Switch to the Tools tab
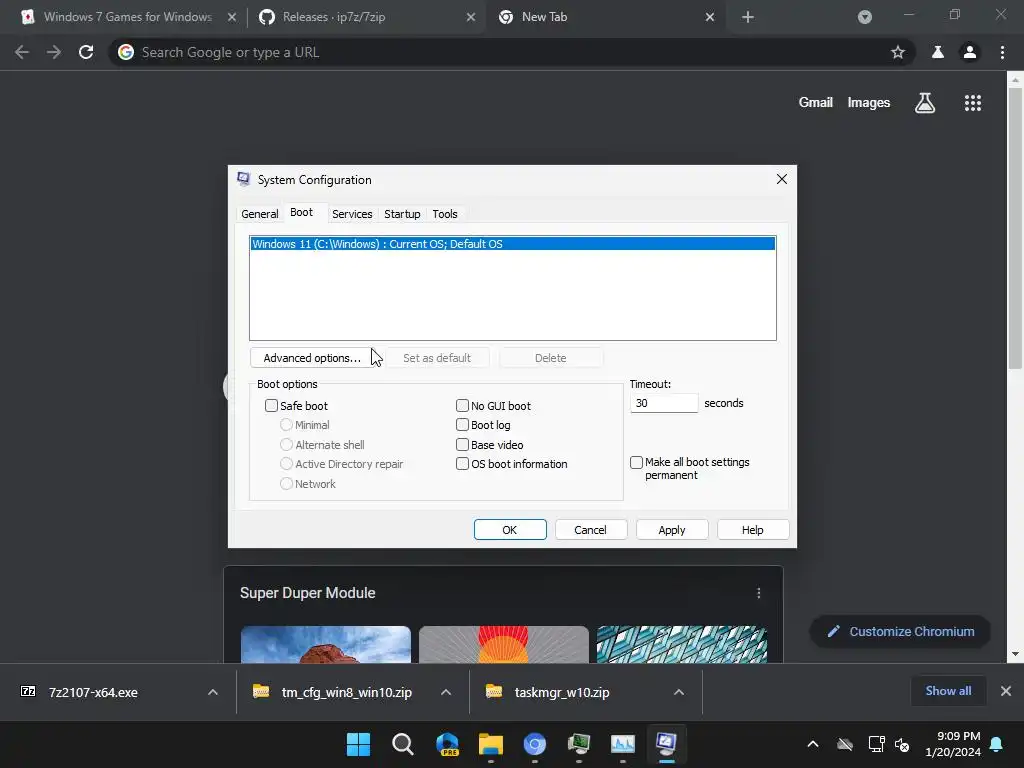 pos(445,214)
